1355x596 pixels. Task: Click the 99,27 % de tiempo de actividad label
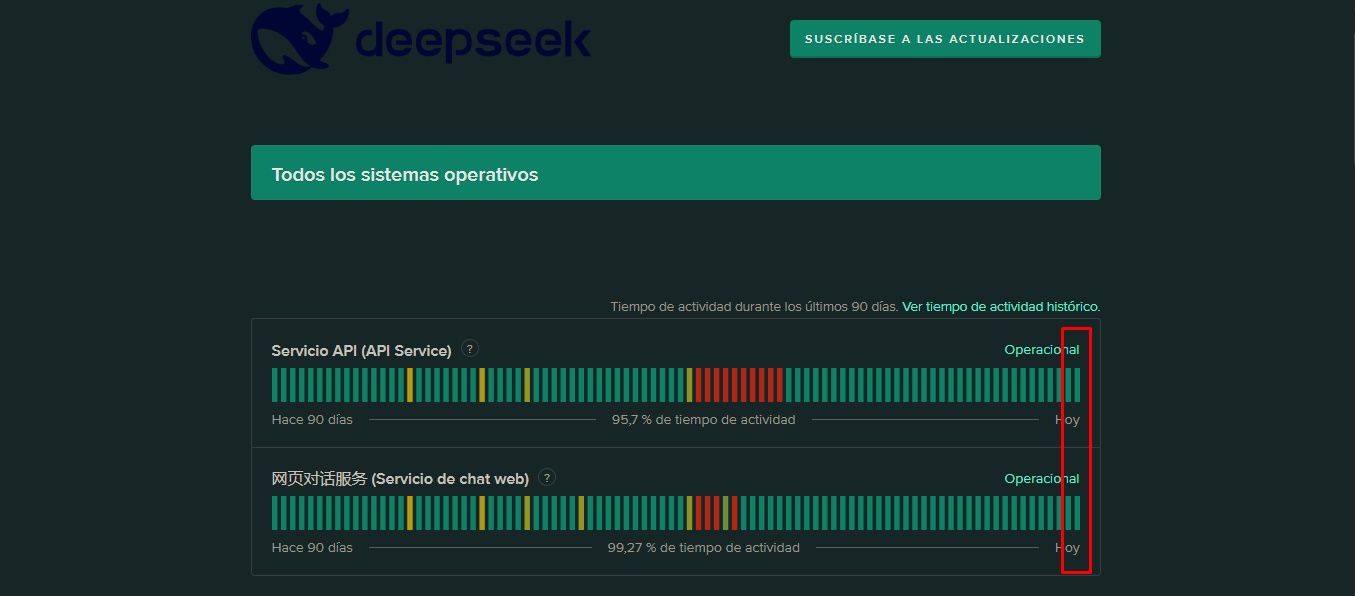(x=704, y=548)
